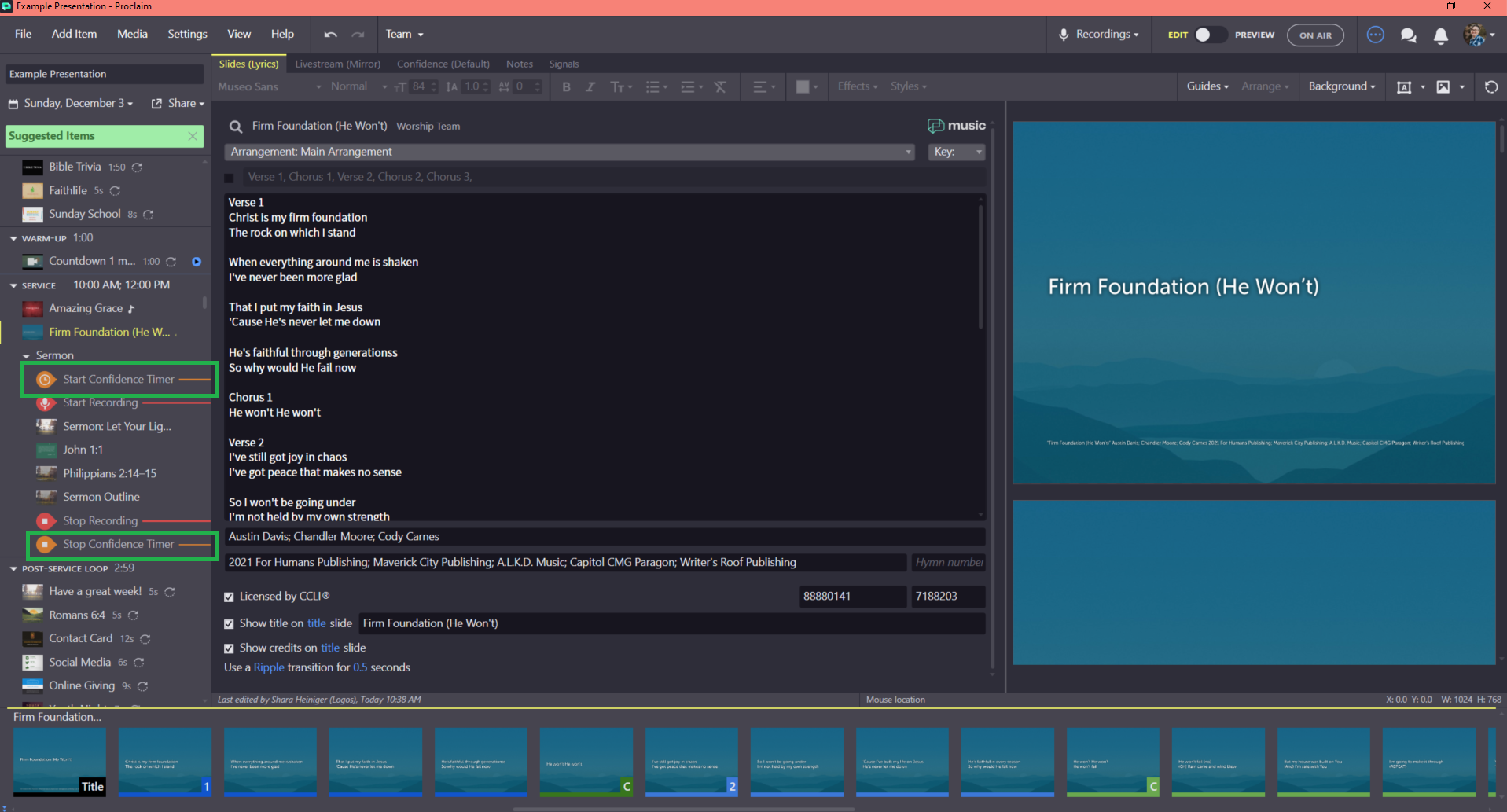Toggle repeat on Have a great week!
Image resolution: width=1507 pixels, height=812 pixels.
tap(170, 592)
